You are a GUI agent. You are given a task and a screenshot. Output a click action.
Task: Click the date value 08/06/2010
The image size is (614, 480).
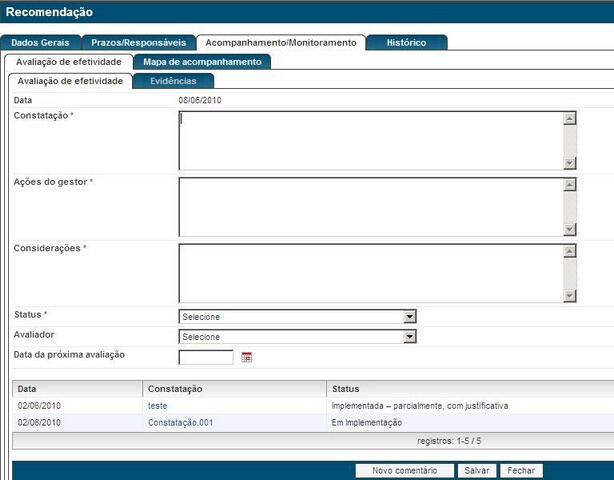pos(200,100)
